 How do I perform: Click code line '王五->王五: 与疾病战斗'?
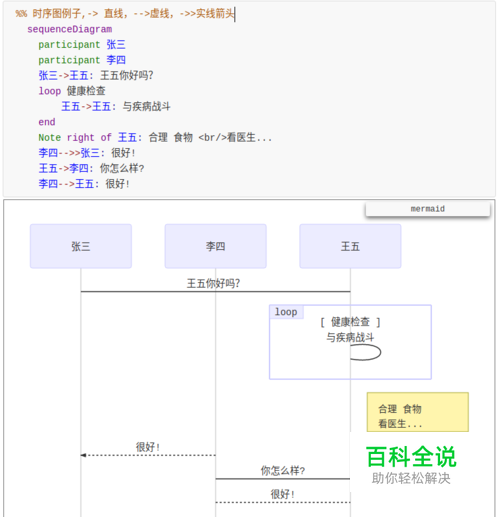116,107
